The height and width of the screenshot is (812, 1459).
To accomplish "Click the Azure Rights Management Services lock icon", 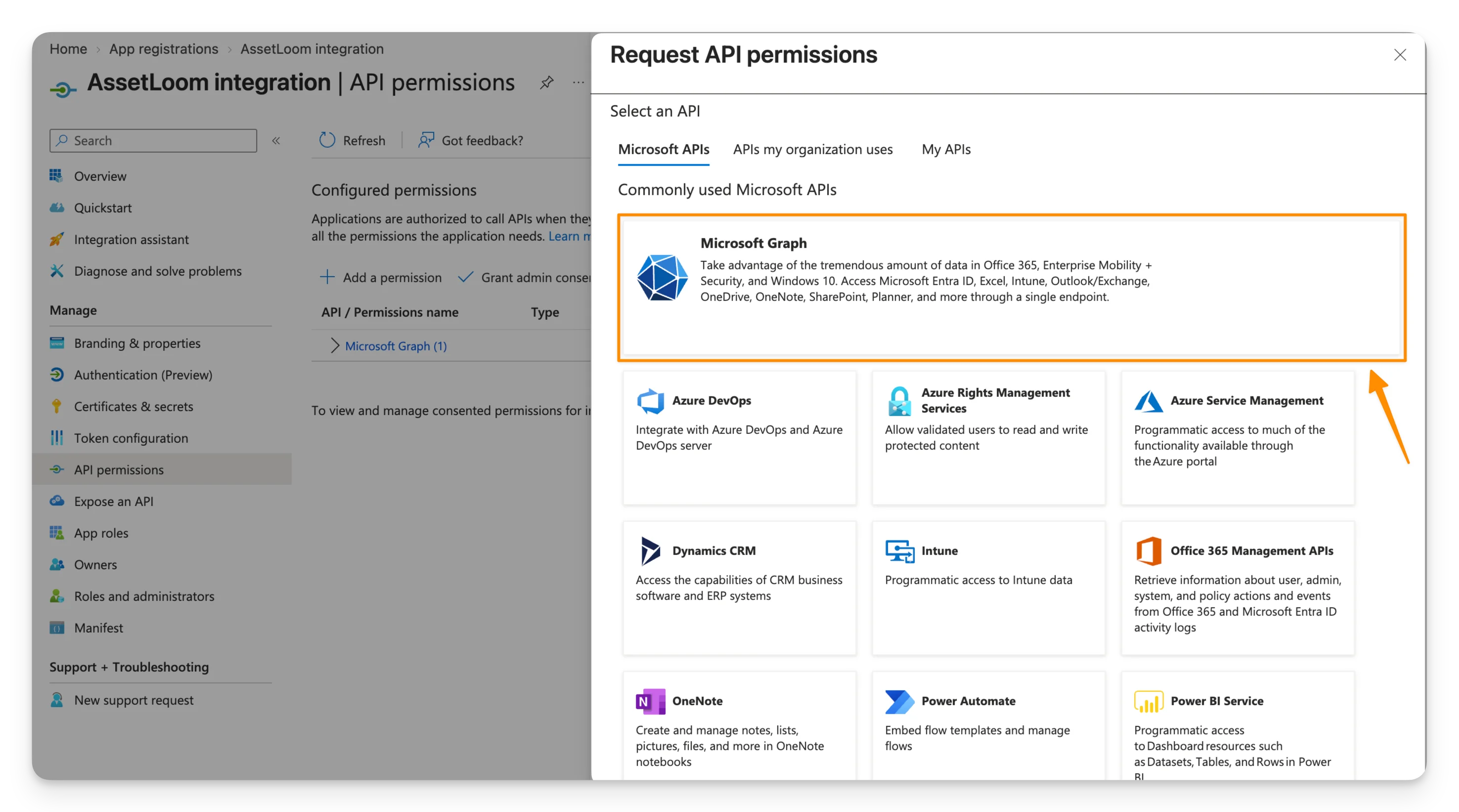I will click(x=899, y=401).
